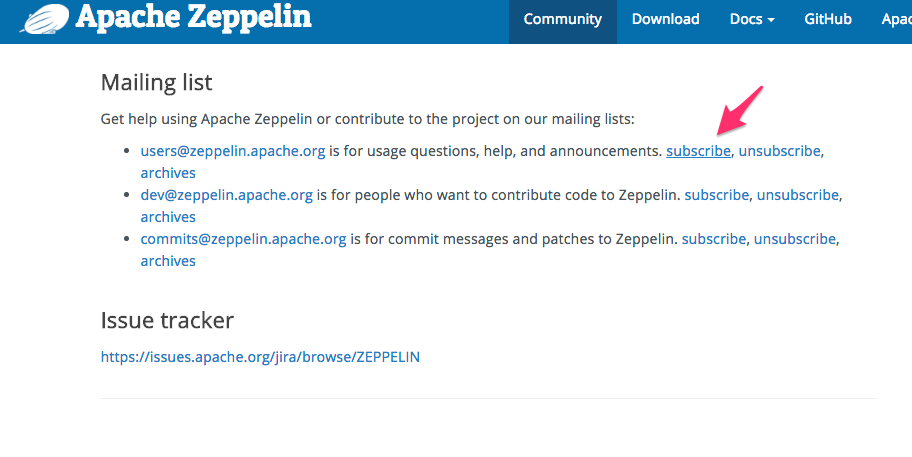The width and height of the screenshot is (912, 457).
Task: Open archives for the users list
Action: click(168, 173)
